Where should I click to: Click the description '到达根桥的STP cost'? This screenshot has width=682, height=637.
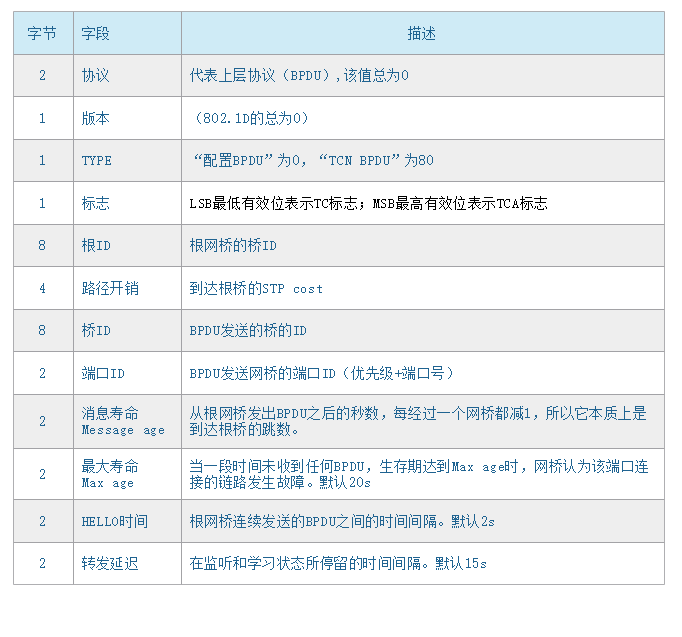[256, 288]
